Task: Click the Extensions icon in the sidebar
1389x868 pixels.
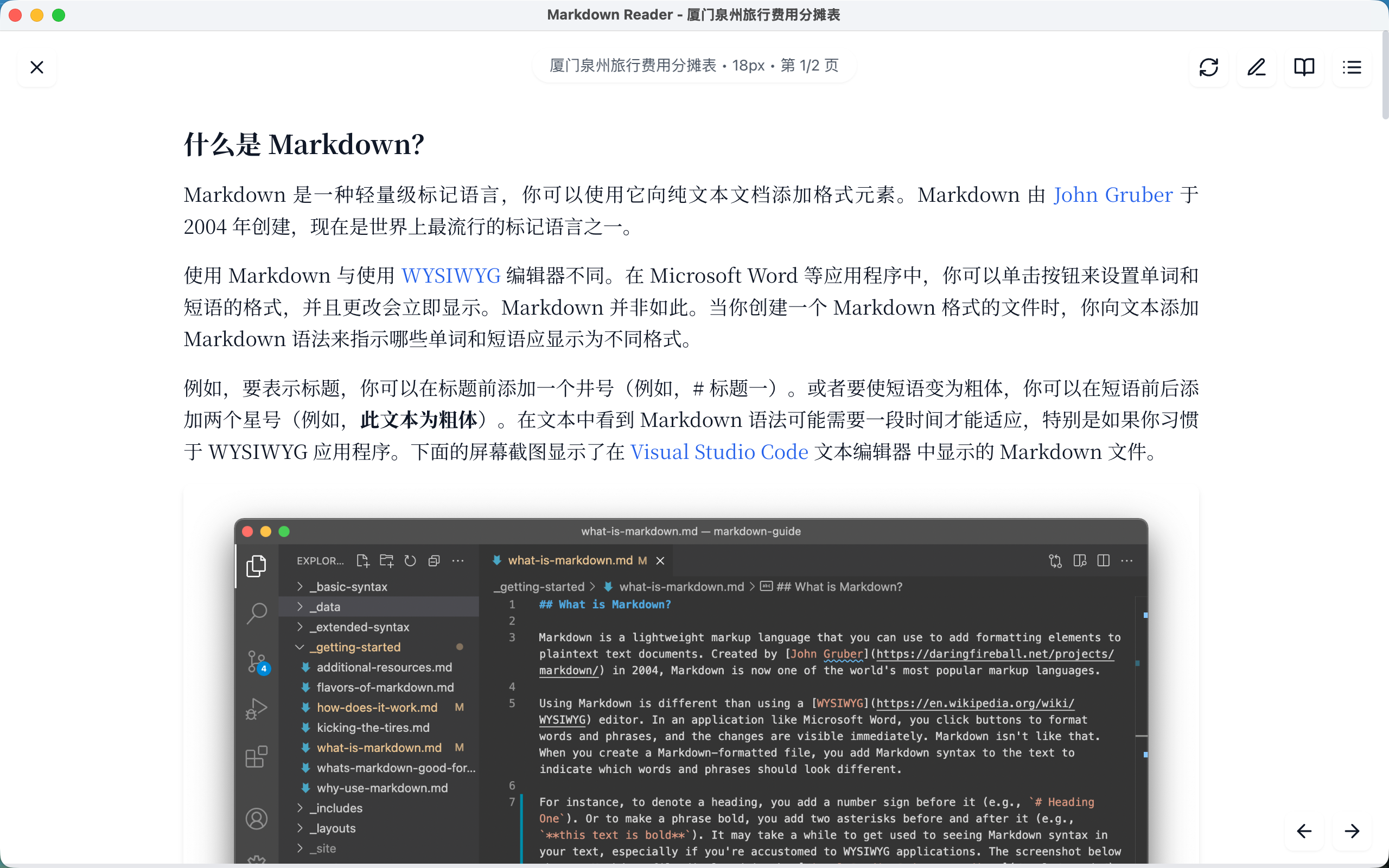Action: coord(256,756)
